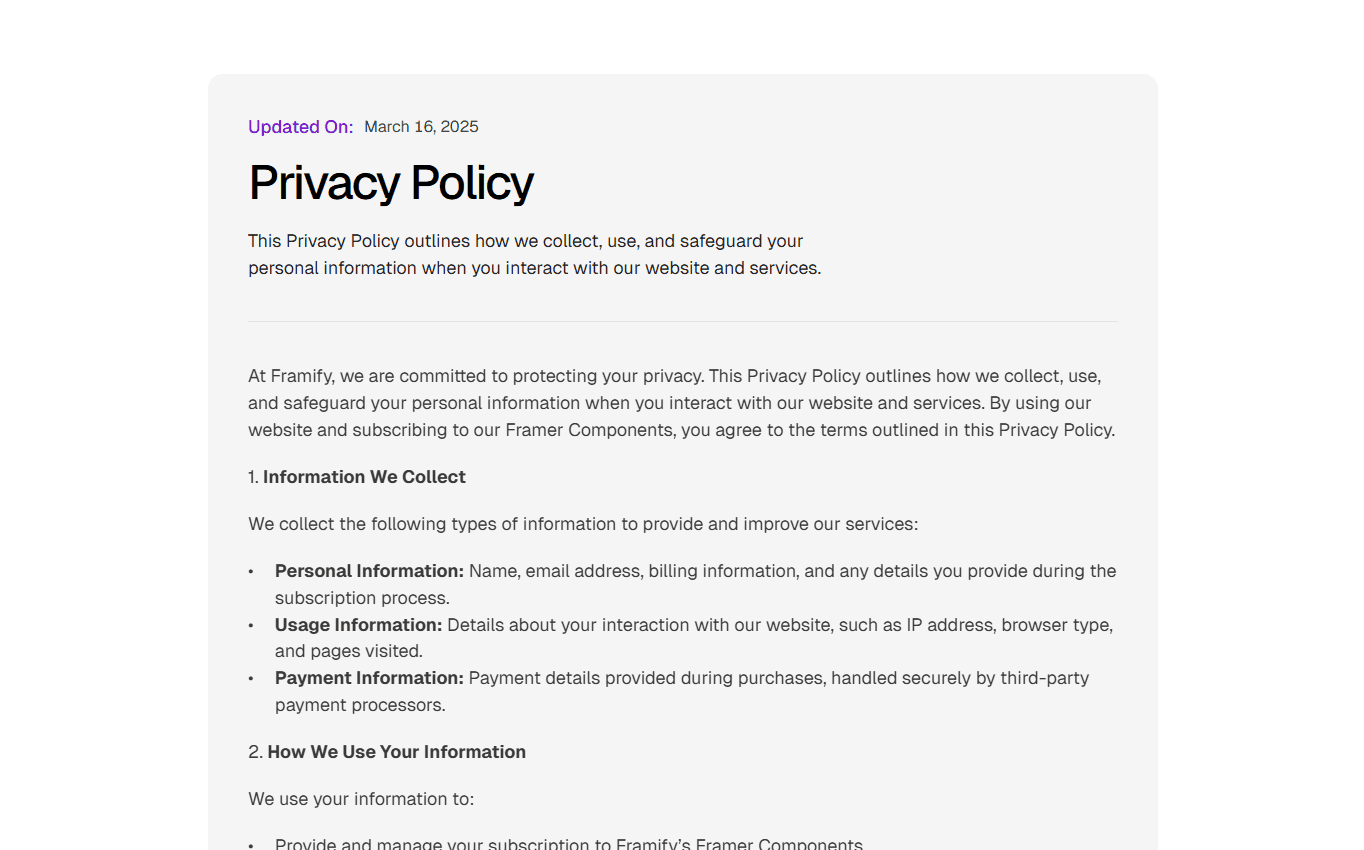Click 'We use your information to:' sentence
Screen dimensions: 1364x850
click(361, 799)
